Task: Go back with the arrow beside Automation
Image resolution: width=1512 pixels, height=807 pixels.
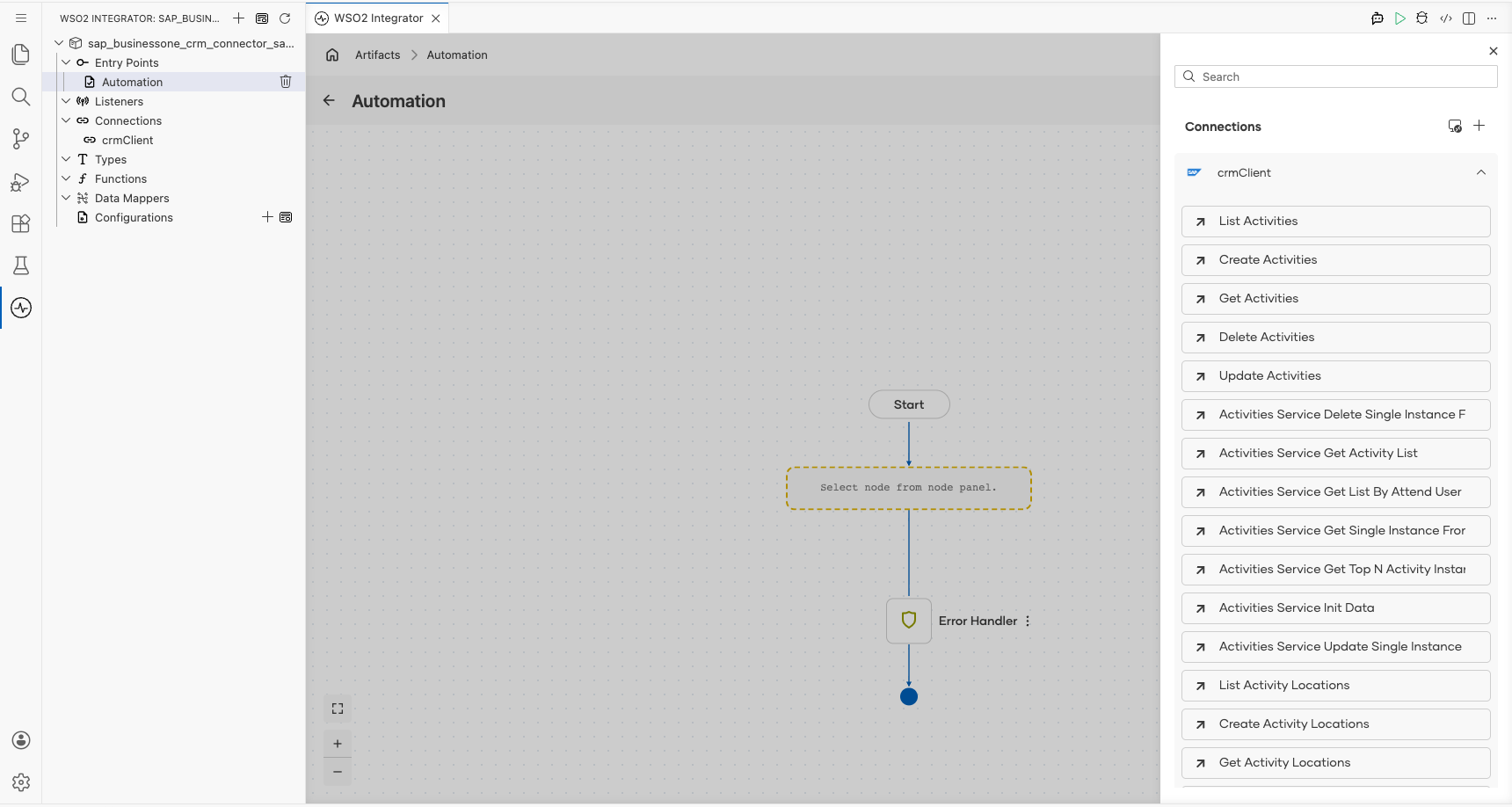Action: (329, 100)
